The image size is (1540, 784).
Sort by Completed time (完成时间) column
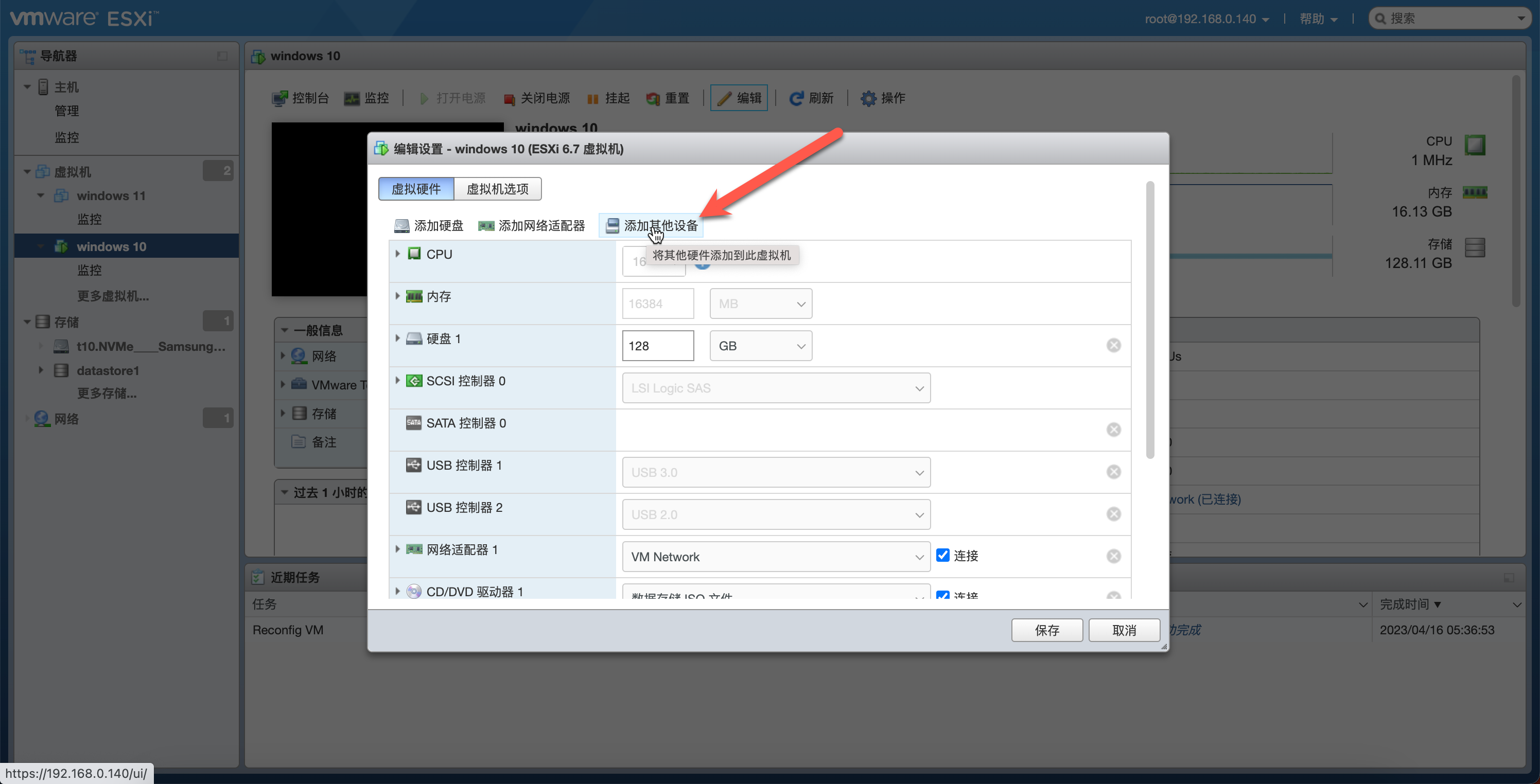coord(1410,605)
